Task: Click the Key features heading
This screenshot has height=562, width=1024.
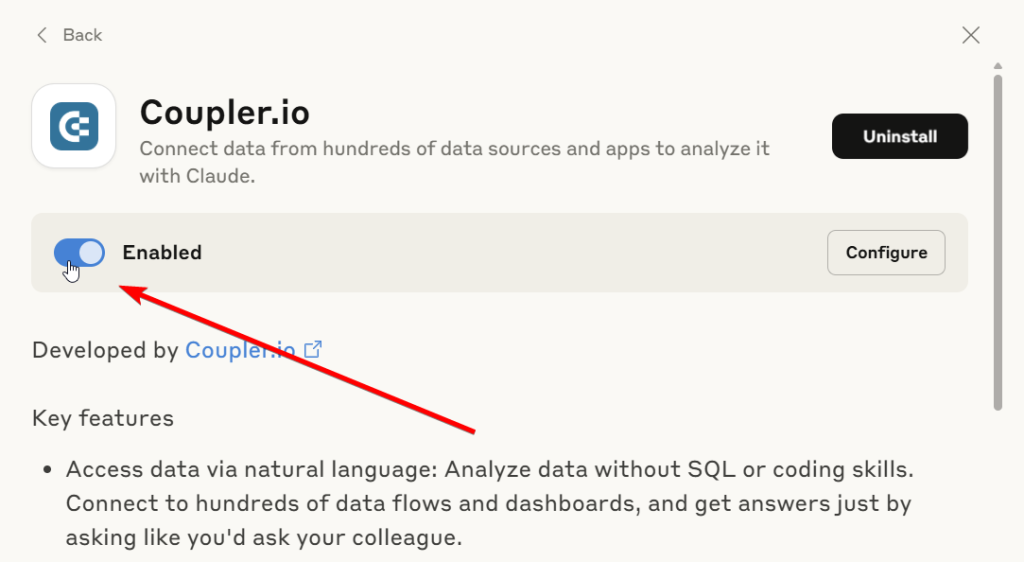Action: point(103,418)
